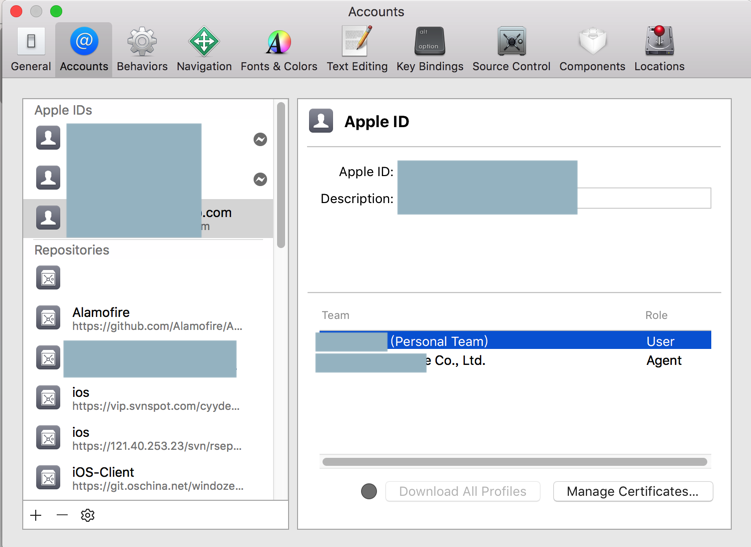Open Key Bindings preferences
The width and height of the screenshot is (751, 547).
coord(430,50)
